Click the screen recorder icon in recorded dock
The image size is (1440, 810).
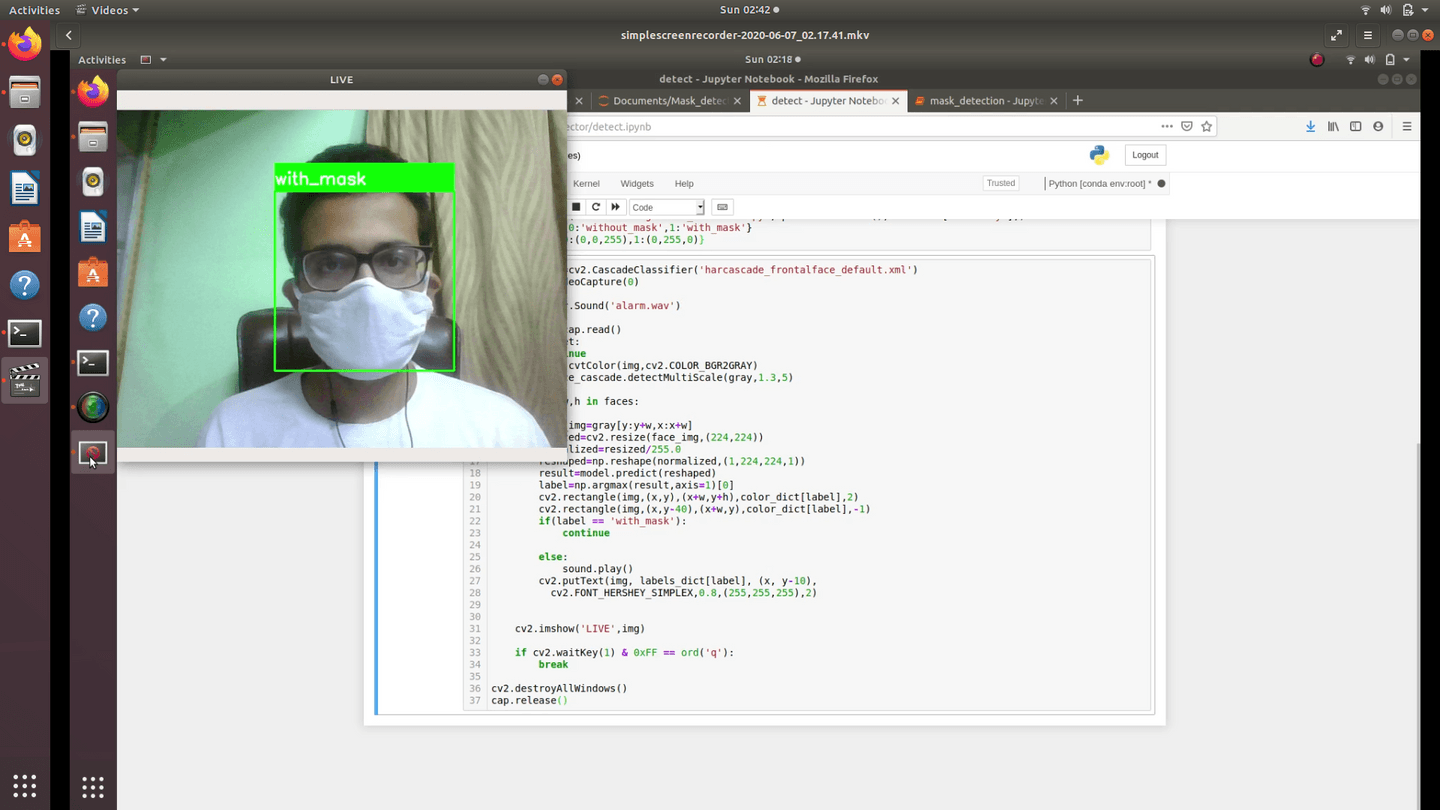93,453
